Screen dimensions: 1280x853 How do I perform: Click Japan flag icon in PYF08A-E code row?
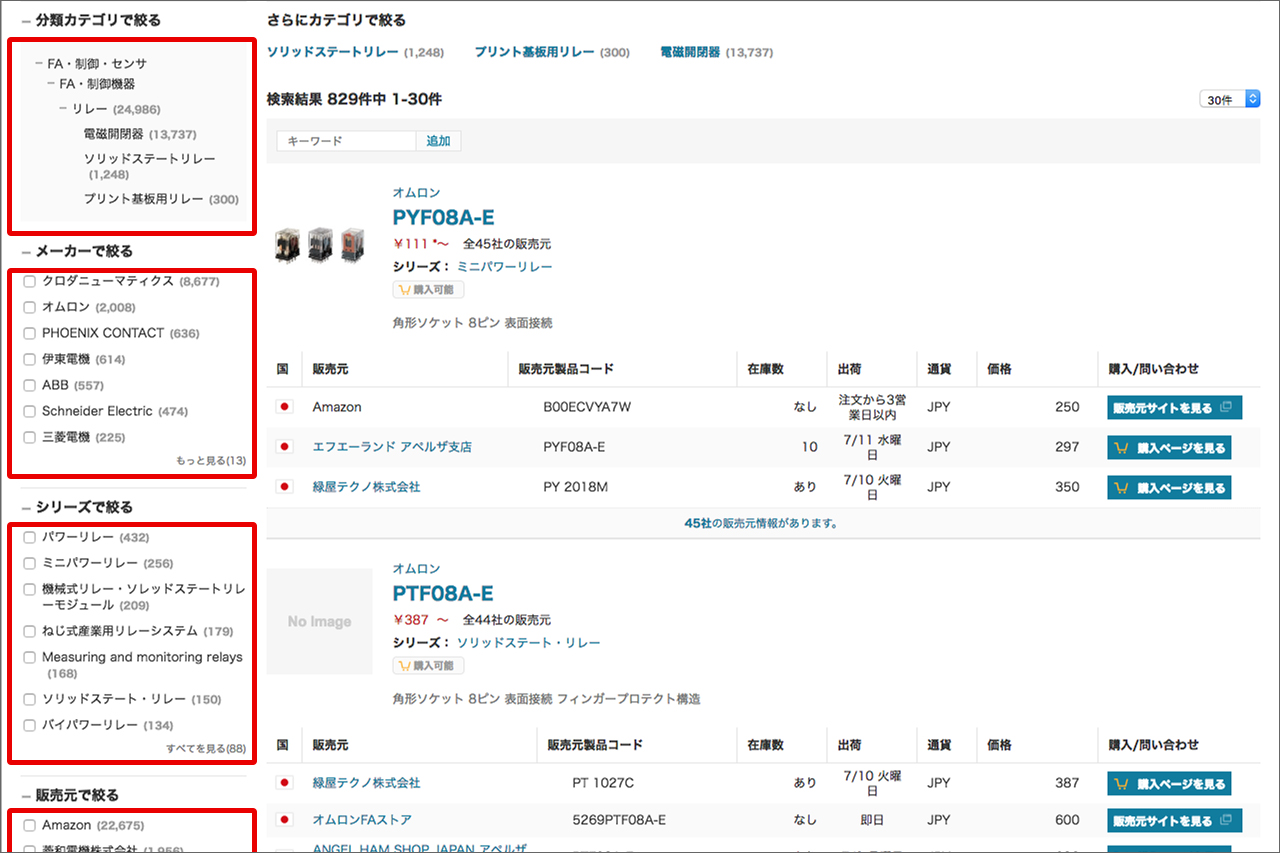284,447
